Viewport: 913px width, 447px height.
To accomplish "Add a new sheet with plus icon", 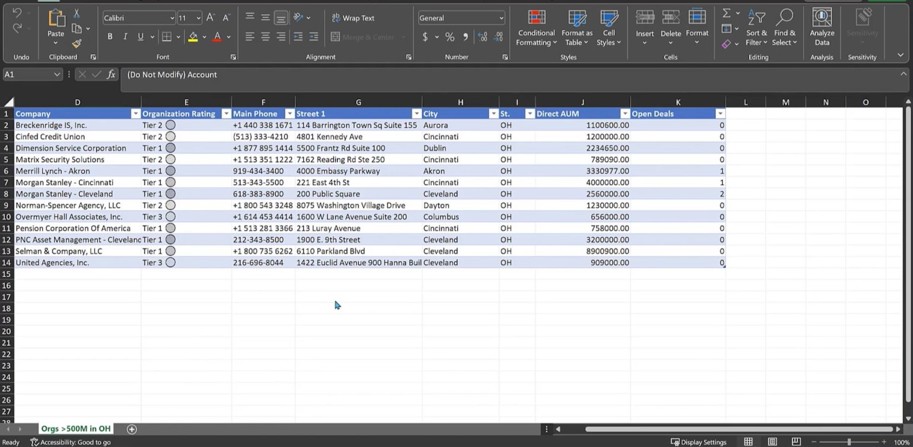I will click(132, 430).
